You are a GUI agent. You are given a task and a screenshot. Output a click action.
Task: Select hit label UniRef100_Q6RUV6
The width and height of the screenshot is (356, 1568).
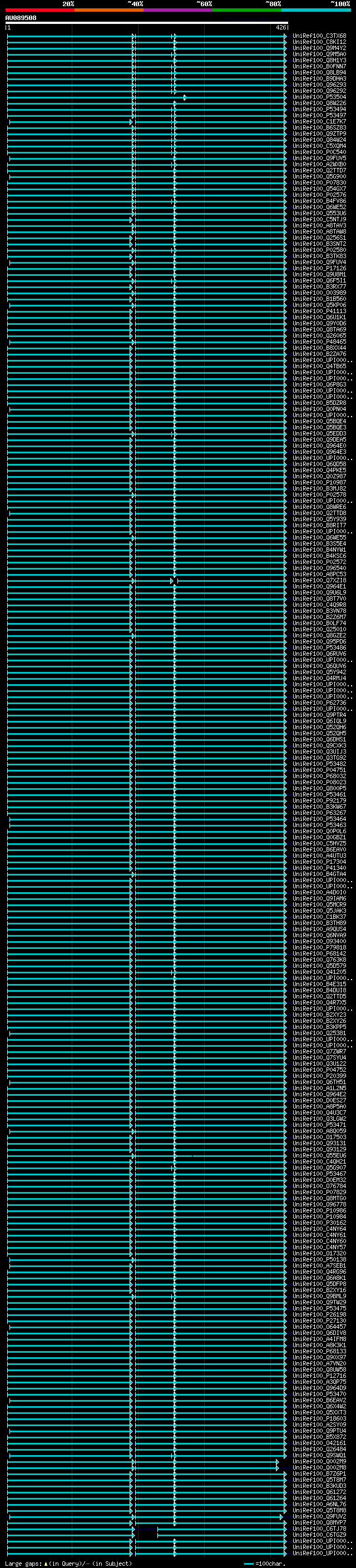pos(319,654)
